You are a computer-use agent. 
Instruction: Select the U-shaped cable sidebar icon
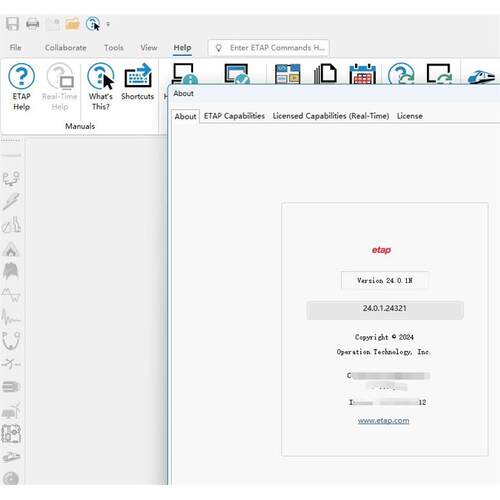tap(11, 340)
